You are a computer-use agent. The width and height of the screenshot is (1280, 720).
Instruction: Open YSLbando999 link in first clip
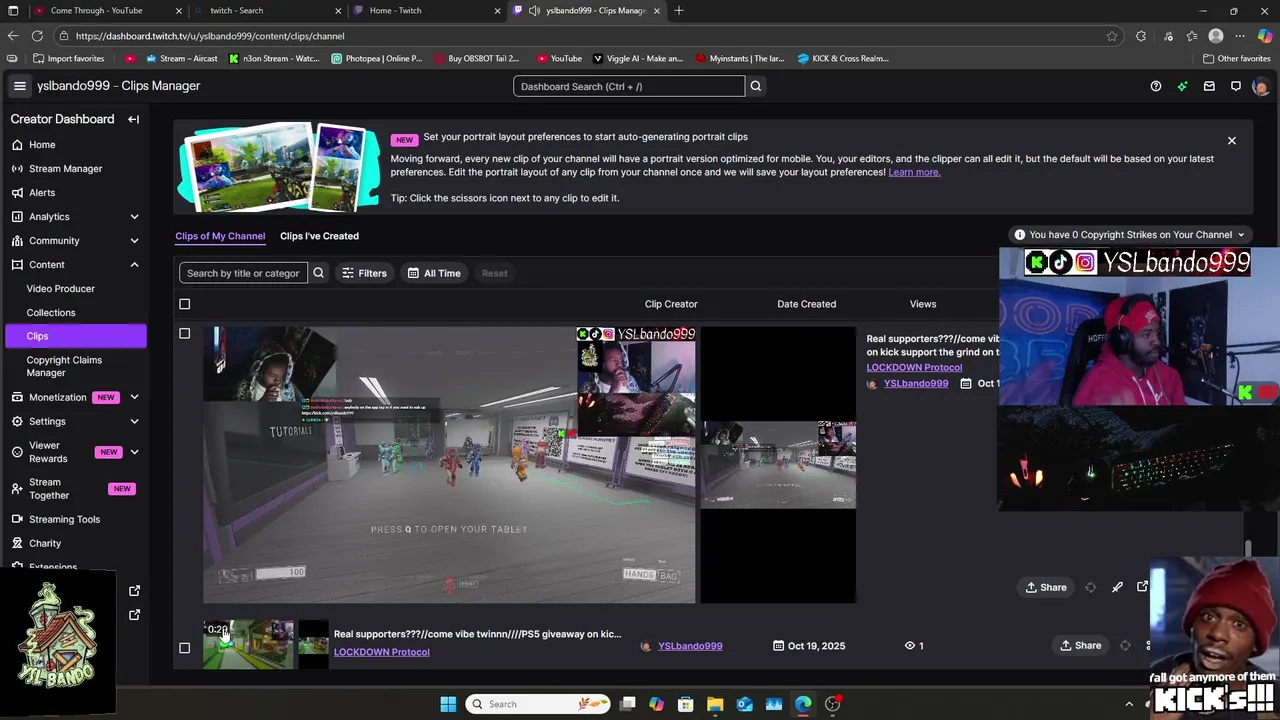916,383
